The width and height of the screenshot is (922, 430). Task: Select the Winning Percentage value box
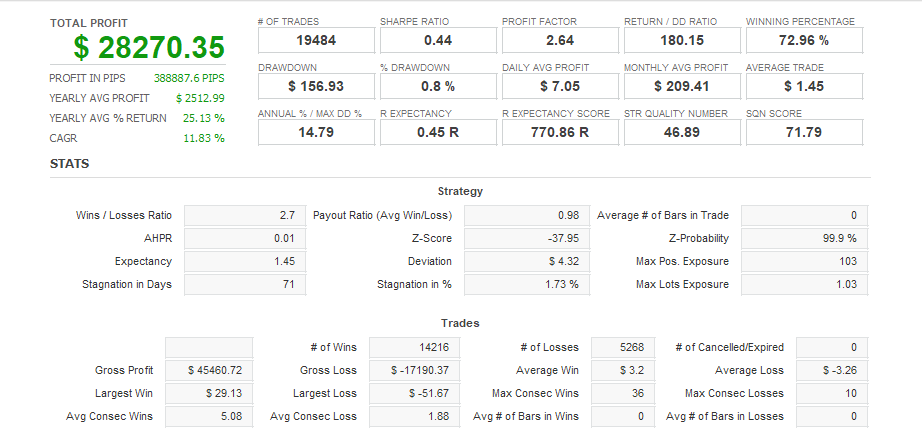804,40
